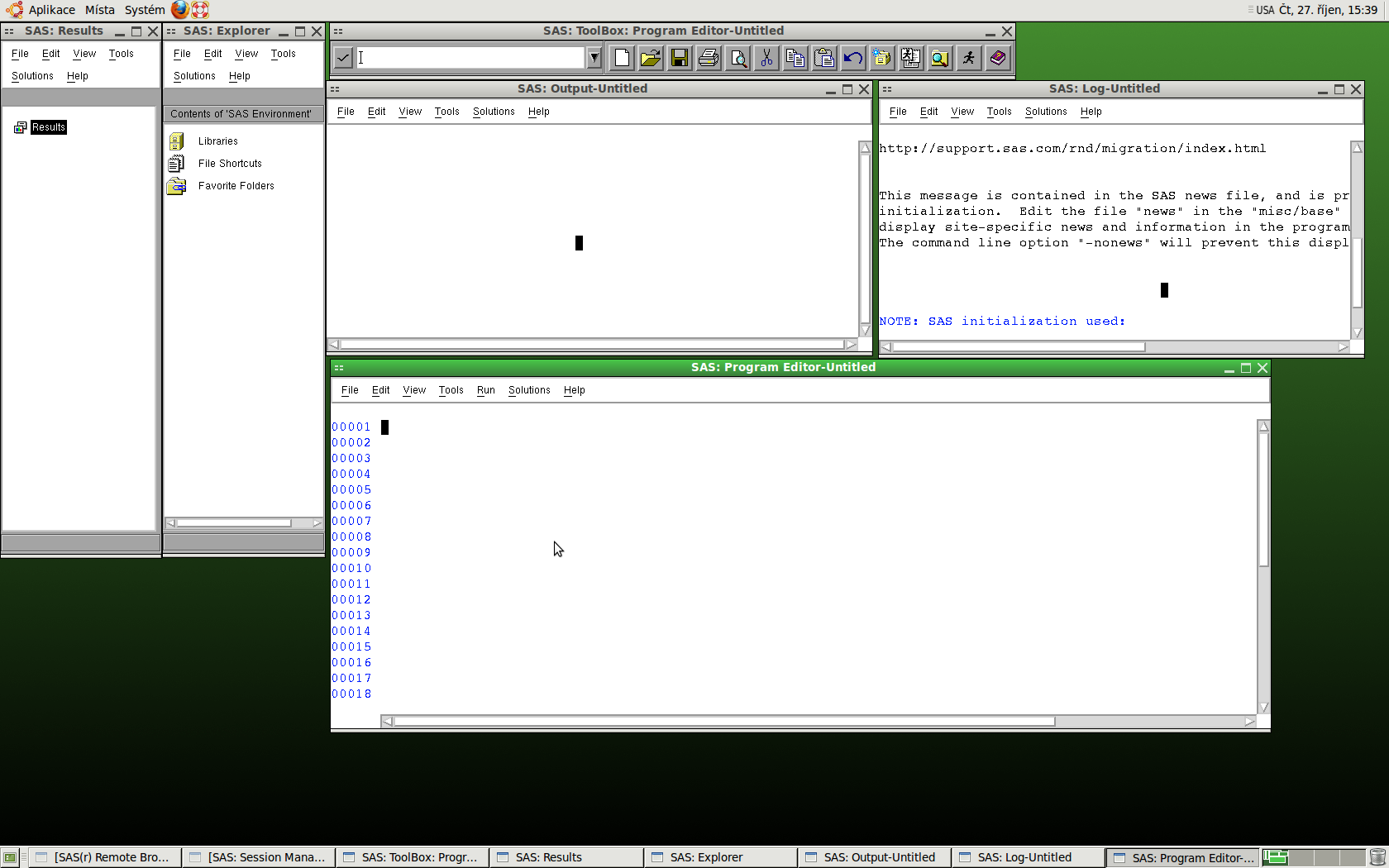Switch to SAS Session Manager taskbar button
Viewport: 1389px width, 868px height.
tap(258, 857)
